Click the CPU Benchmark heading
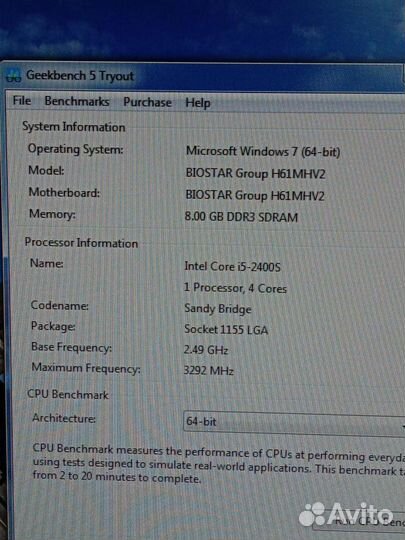This screenshot has height=540, width=405. pyautogui.click(x=68, y=394)
